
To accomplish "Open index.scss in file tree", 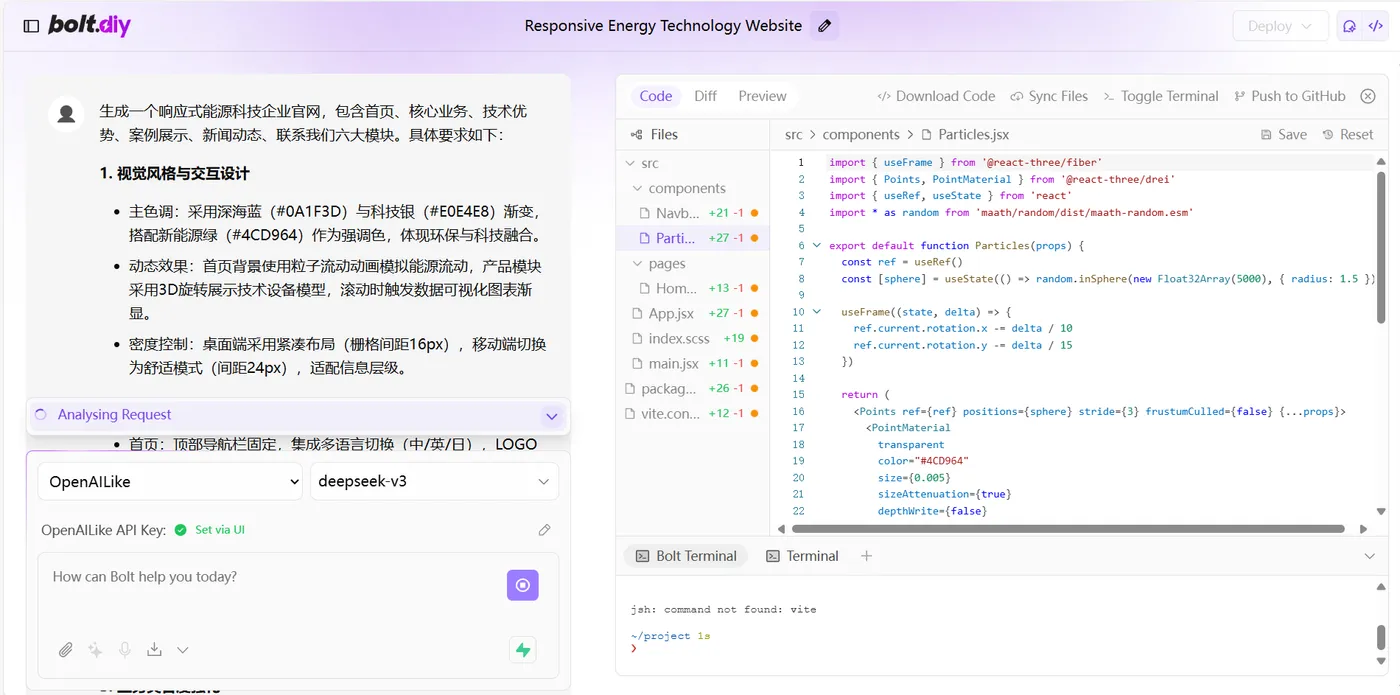I will coord(694,338).
